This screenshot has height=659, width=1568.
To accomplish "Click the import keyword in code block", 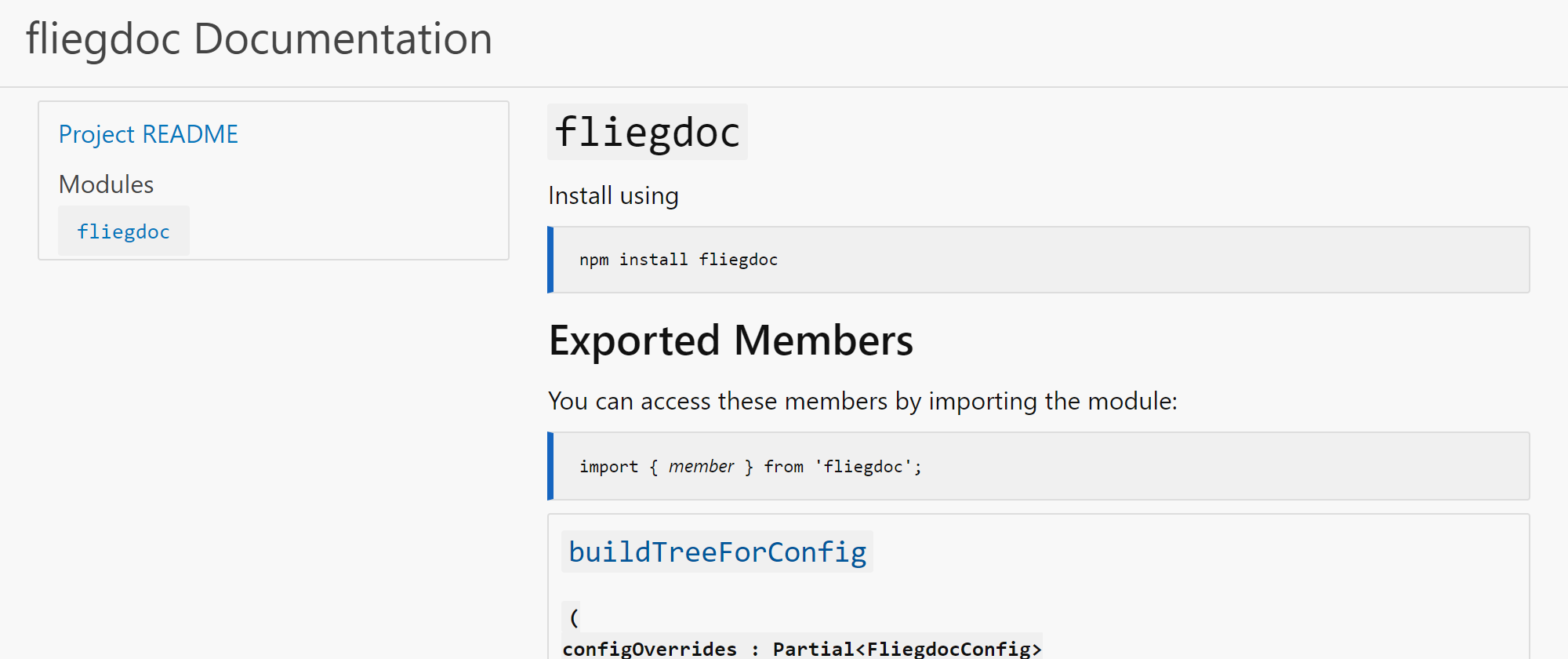I will (x=608, y=467).
